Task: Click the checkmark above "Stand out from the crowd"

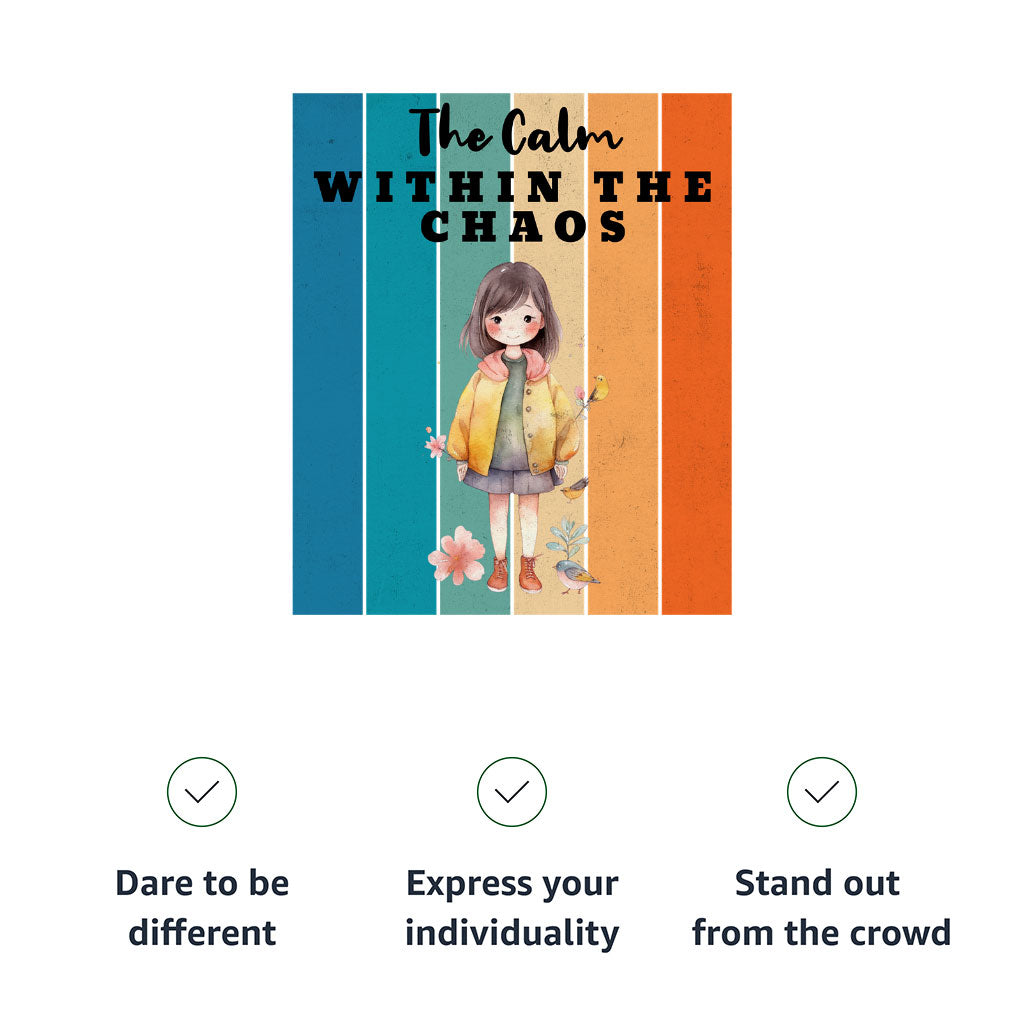Action: coord(822,792)
